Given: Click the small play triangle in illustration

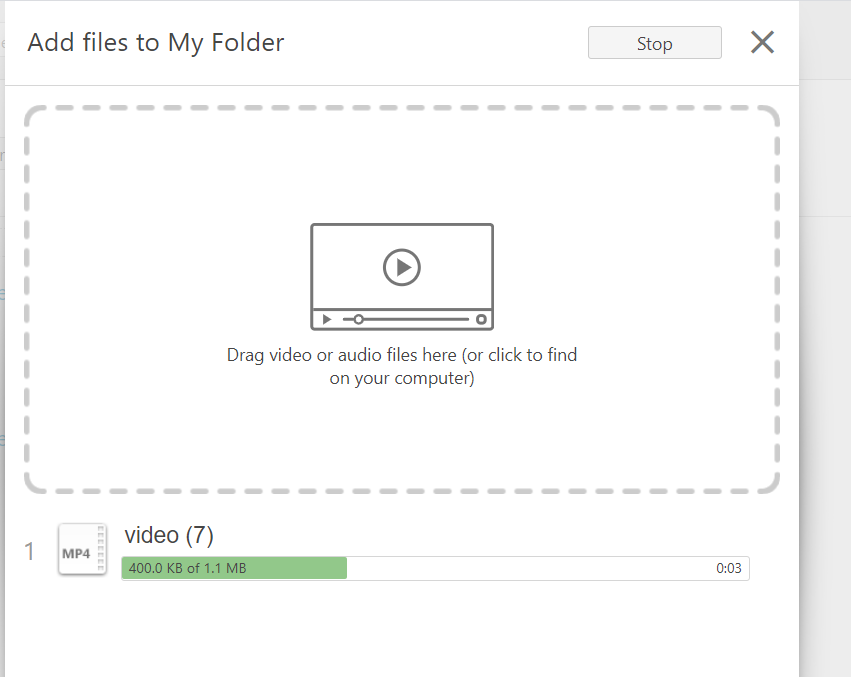Looking at the screenshot, I should (x=327, y=319).
